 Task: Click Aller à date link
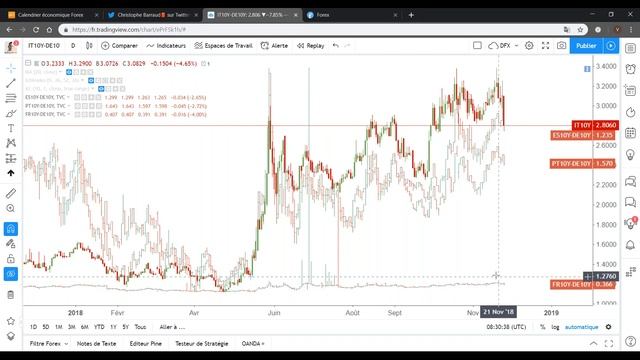click(172, 327)
